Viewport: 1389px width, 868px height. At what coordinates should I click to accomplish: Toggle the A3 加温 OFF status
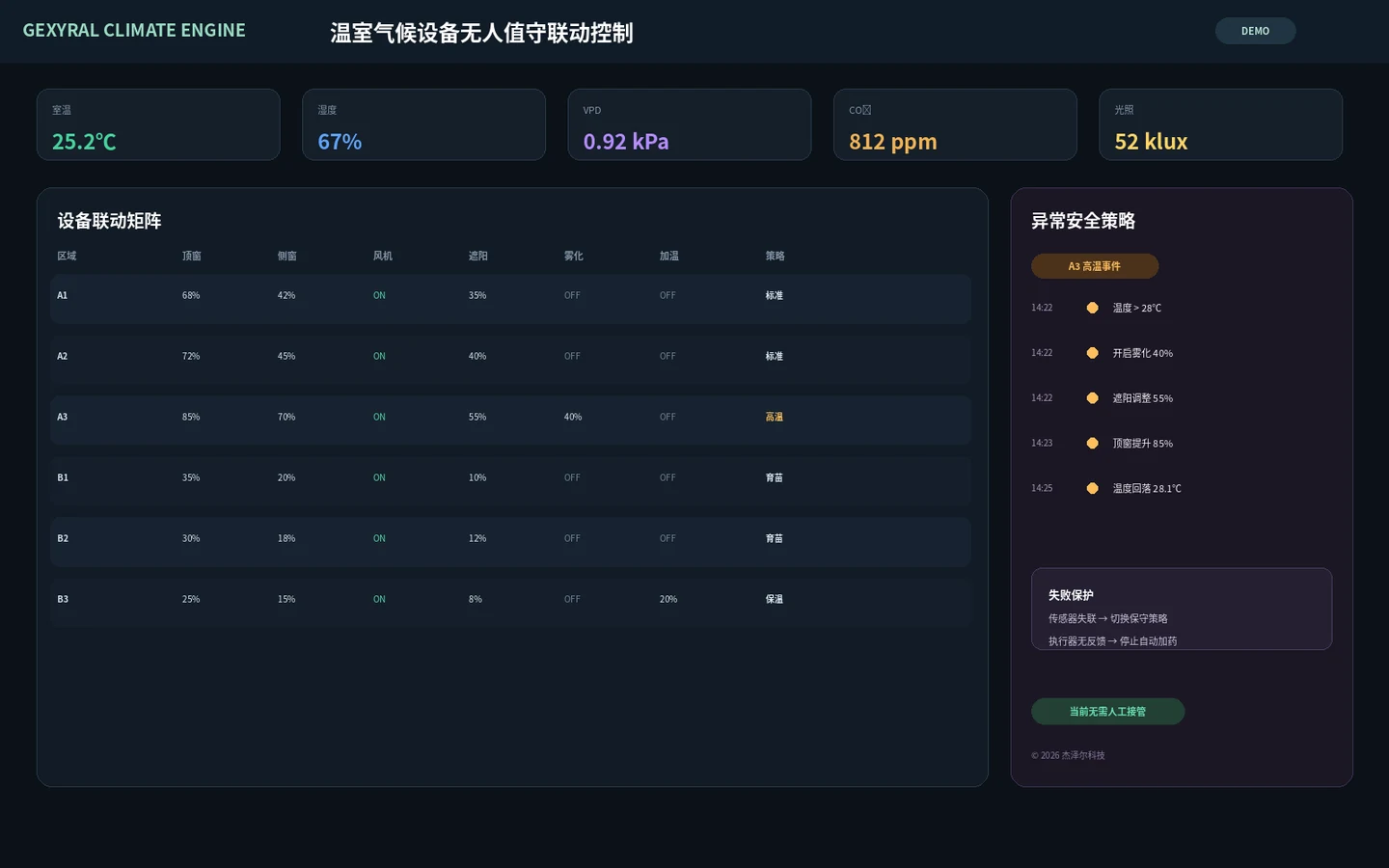667,418
